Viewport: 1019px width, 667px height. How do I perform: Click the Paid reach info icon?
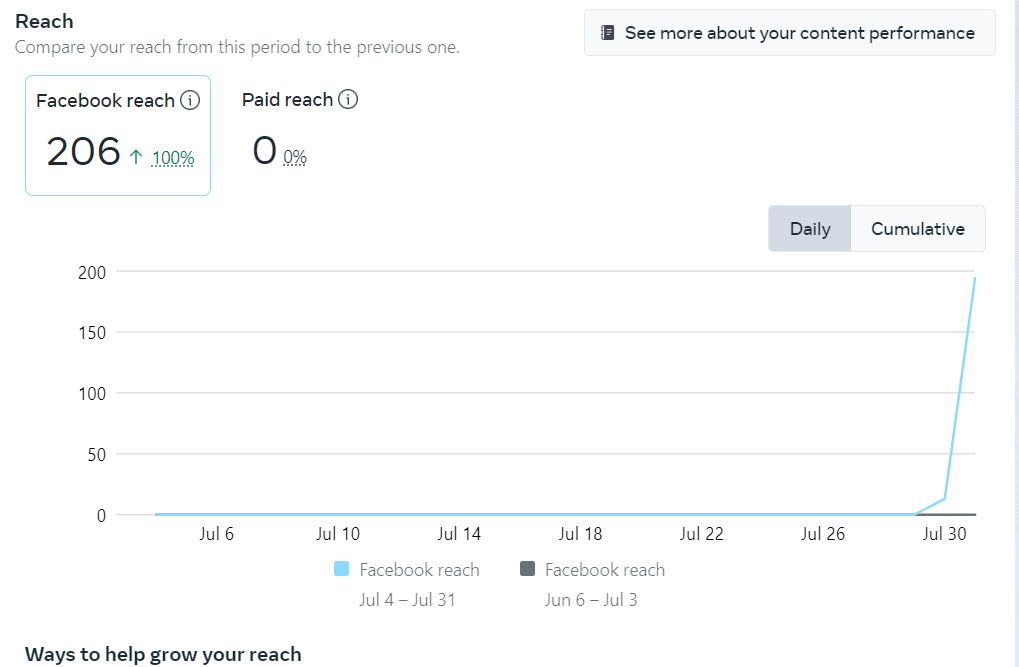pos(348,99)
